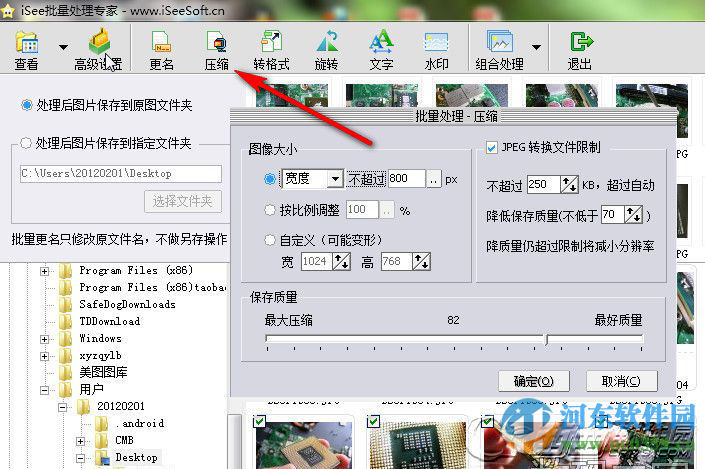
Task: Open the 转格式 format conversion tool
Action: 271,50
